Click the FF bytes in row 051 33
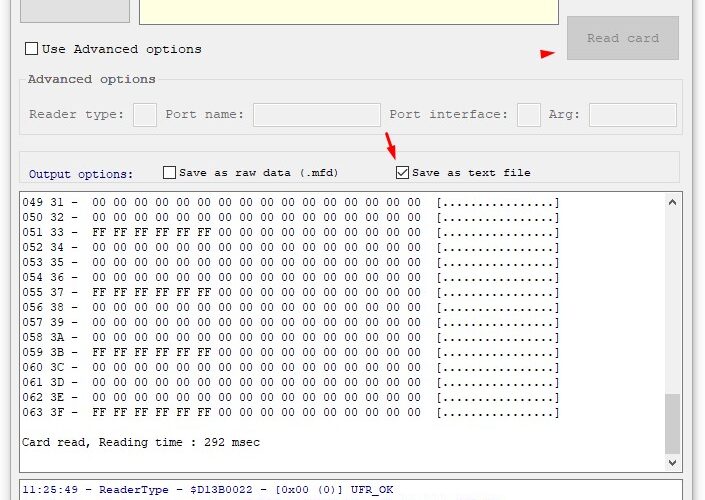Image resolution: width=705 pixels, height=500 pixels. coord(151,233)
